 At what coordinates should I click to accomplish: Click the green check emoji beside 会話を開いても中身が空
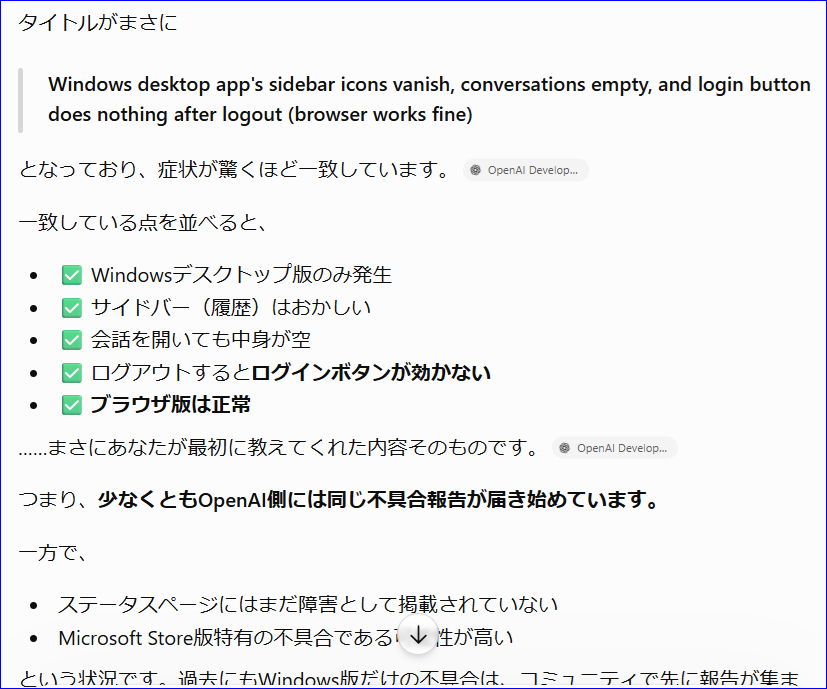point(72,340)
